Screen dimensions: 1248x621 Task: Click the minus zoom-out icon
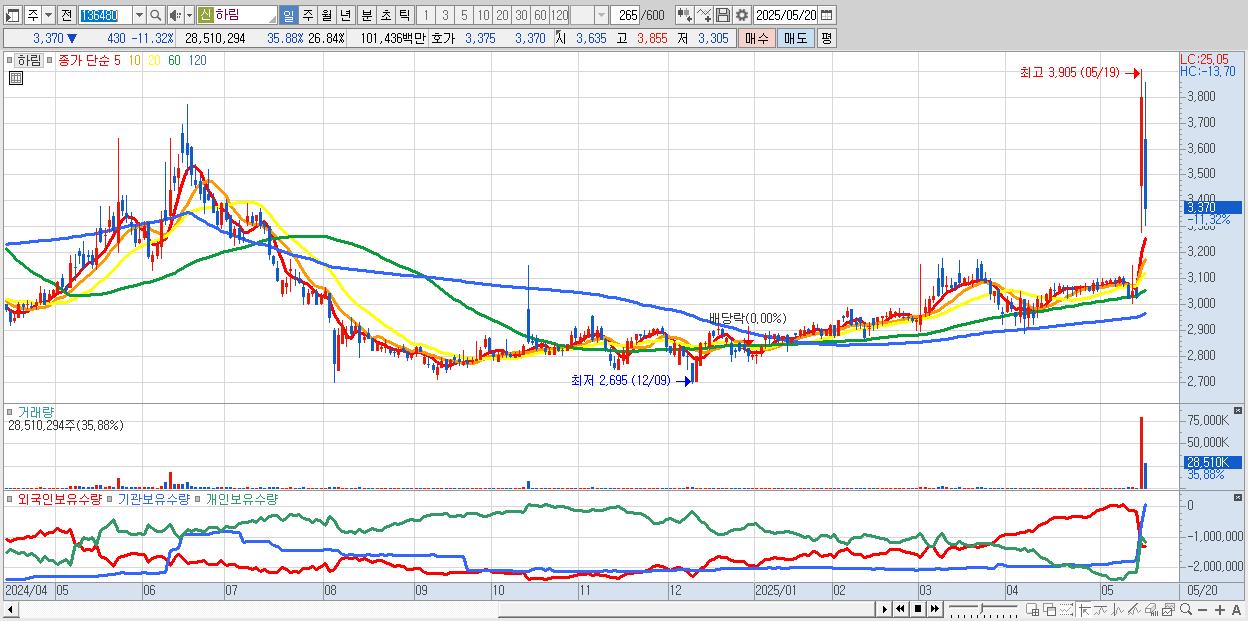tap(1203, 608)
